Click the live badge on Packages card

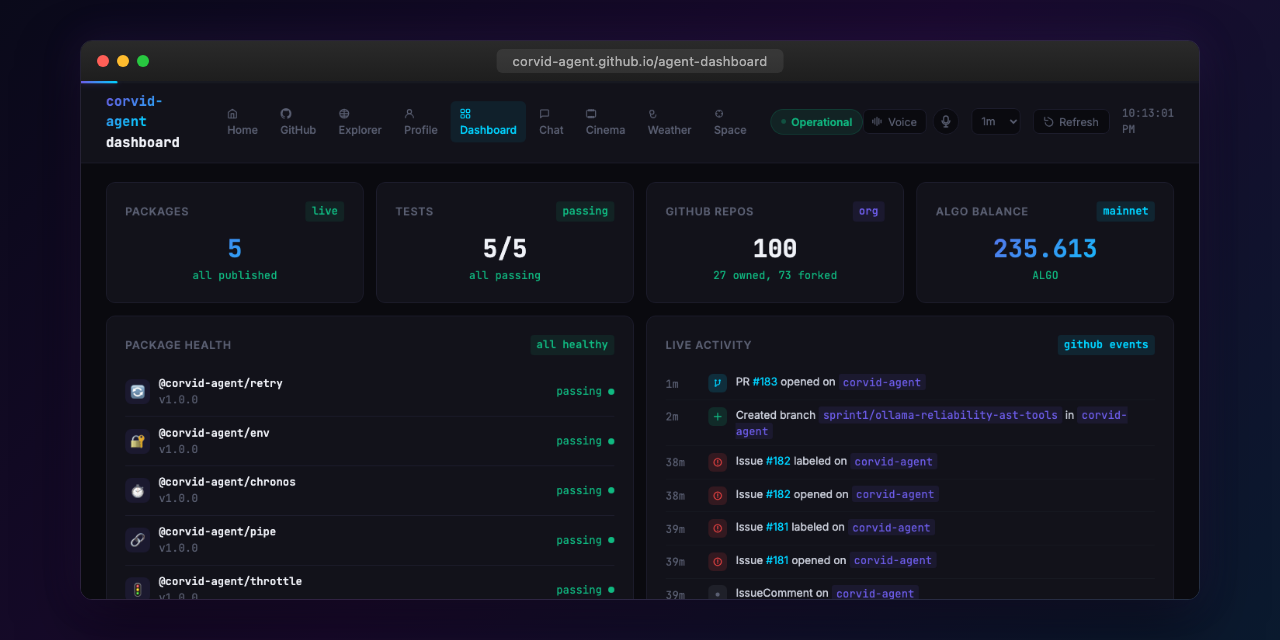coord(325,211)
